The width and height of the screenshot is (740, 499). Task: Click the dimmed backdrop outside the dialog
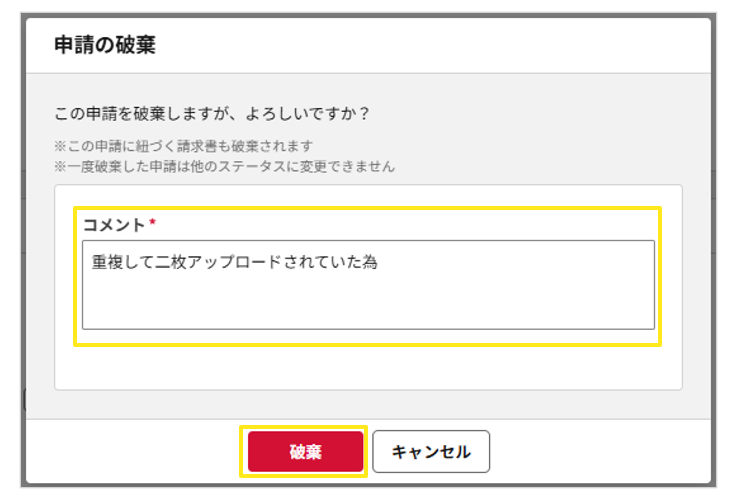(x=10, y=250)
